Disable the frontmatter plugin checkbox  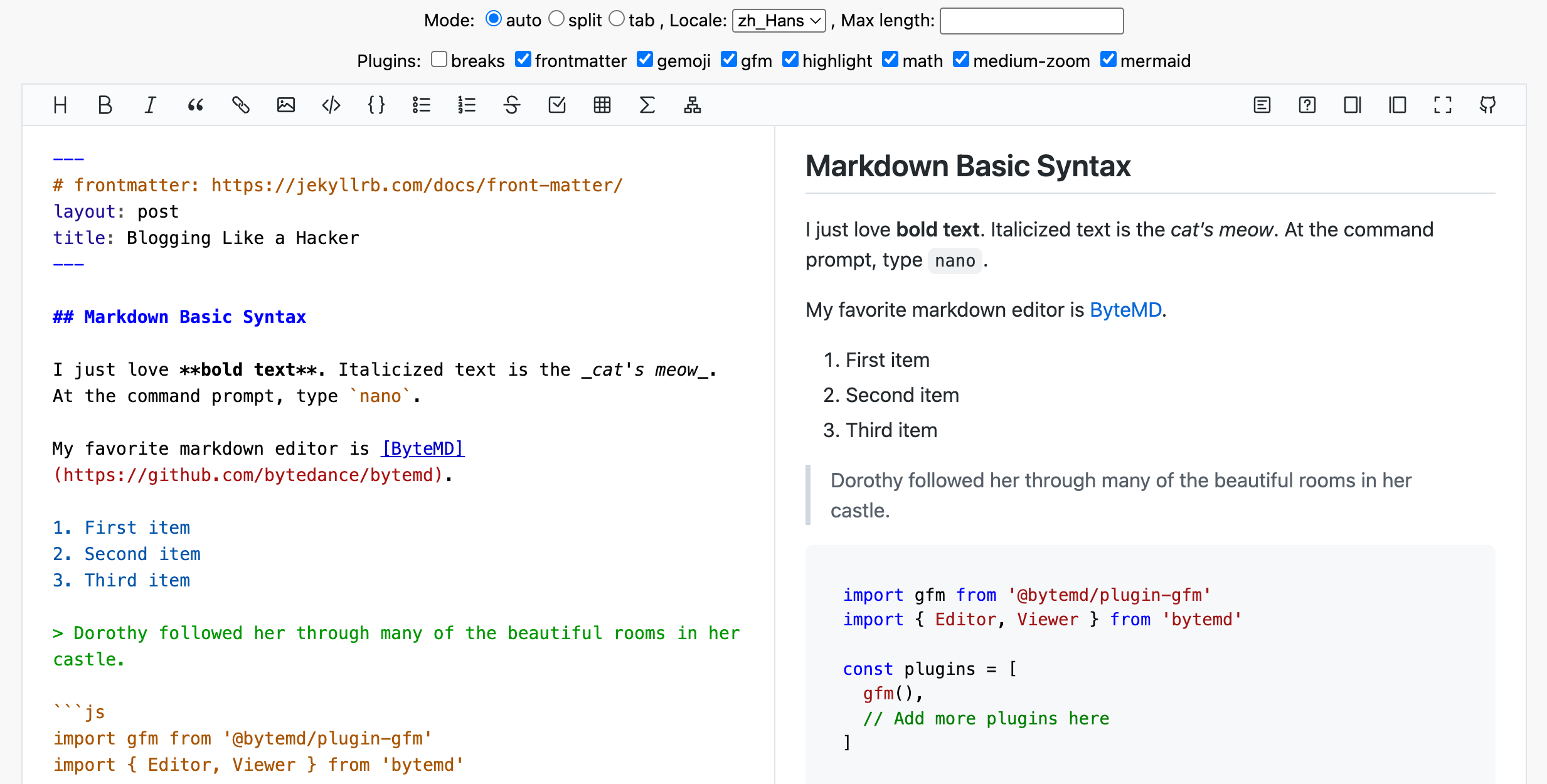point(523,60)
